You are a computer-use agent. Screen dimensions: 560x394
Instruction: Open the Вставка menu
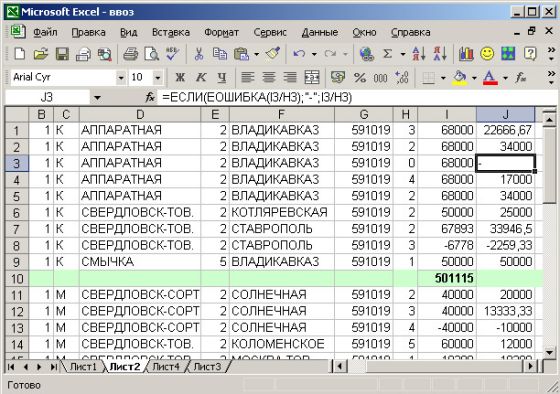171,32
